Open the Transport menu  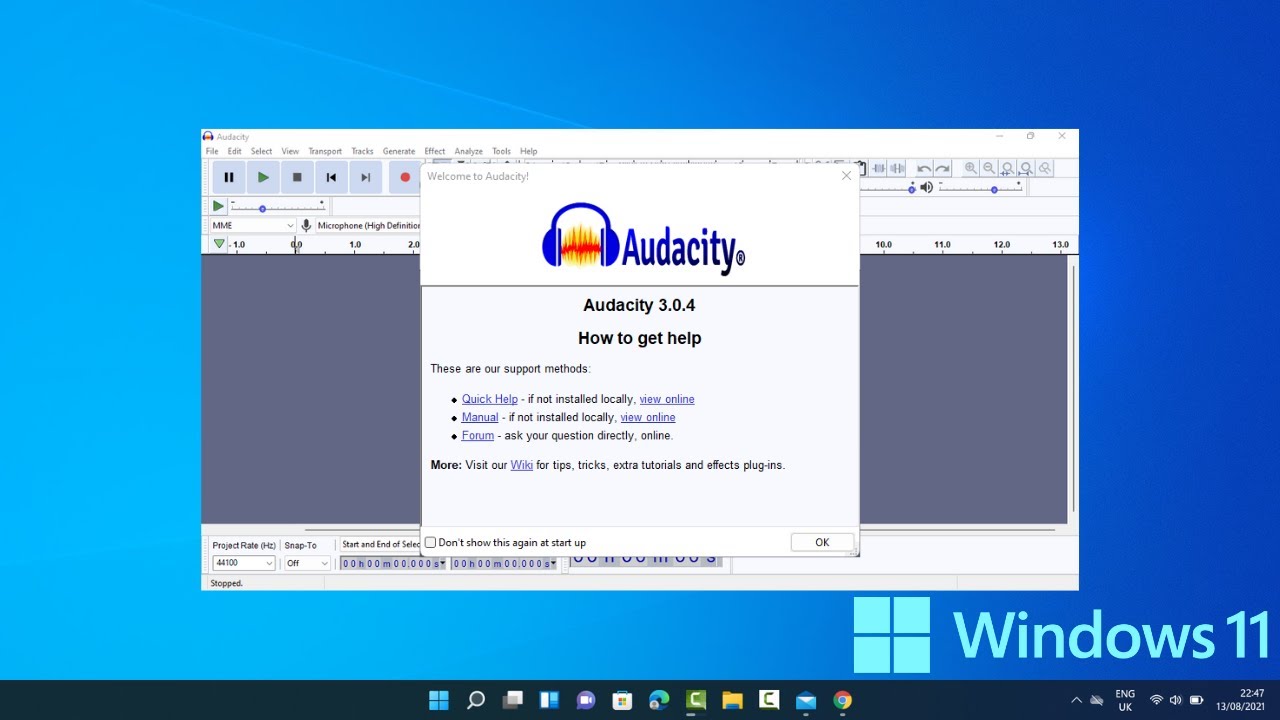pyautogui.click(x=325, y=151)
